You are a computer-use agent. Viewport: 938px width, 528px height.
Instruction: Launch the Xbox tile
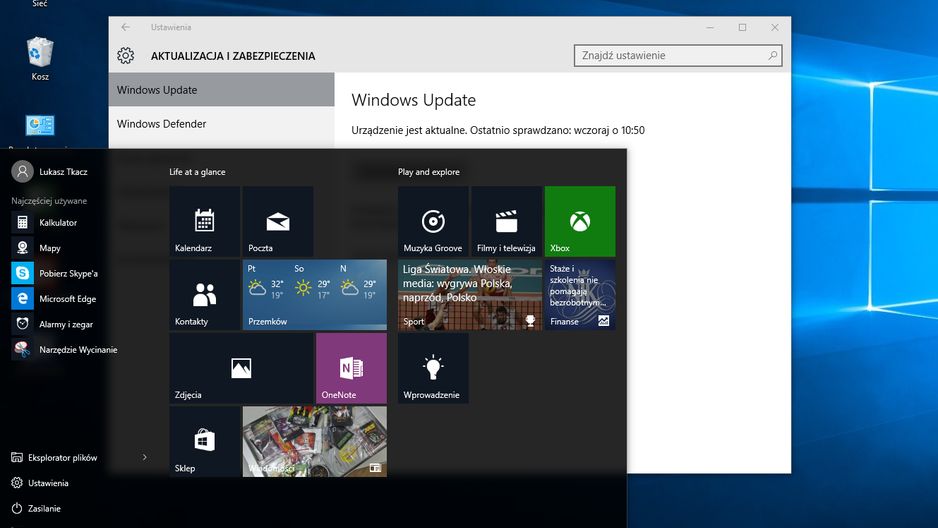(x=580, y=221)
